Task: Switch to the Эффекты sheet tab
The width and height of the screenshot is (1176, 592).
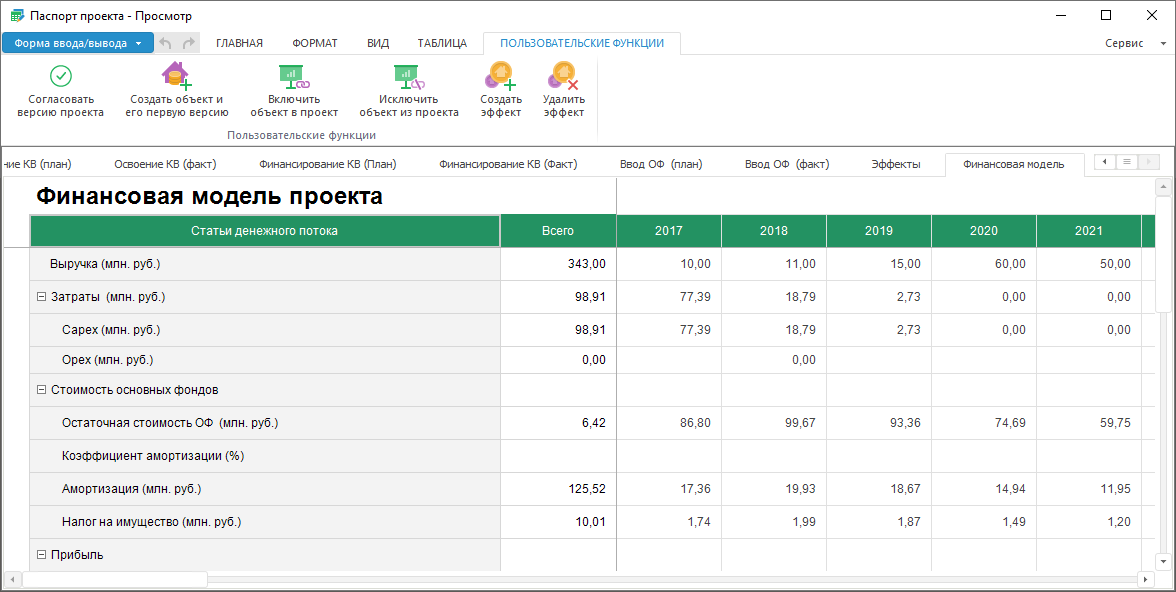Action: pyautogui.click(x=895, y=165)
